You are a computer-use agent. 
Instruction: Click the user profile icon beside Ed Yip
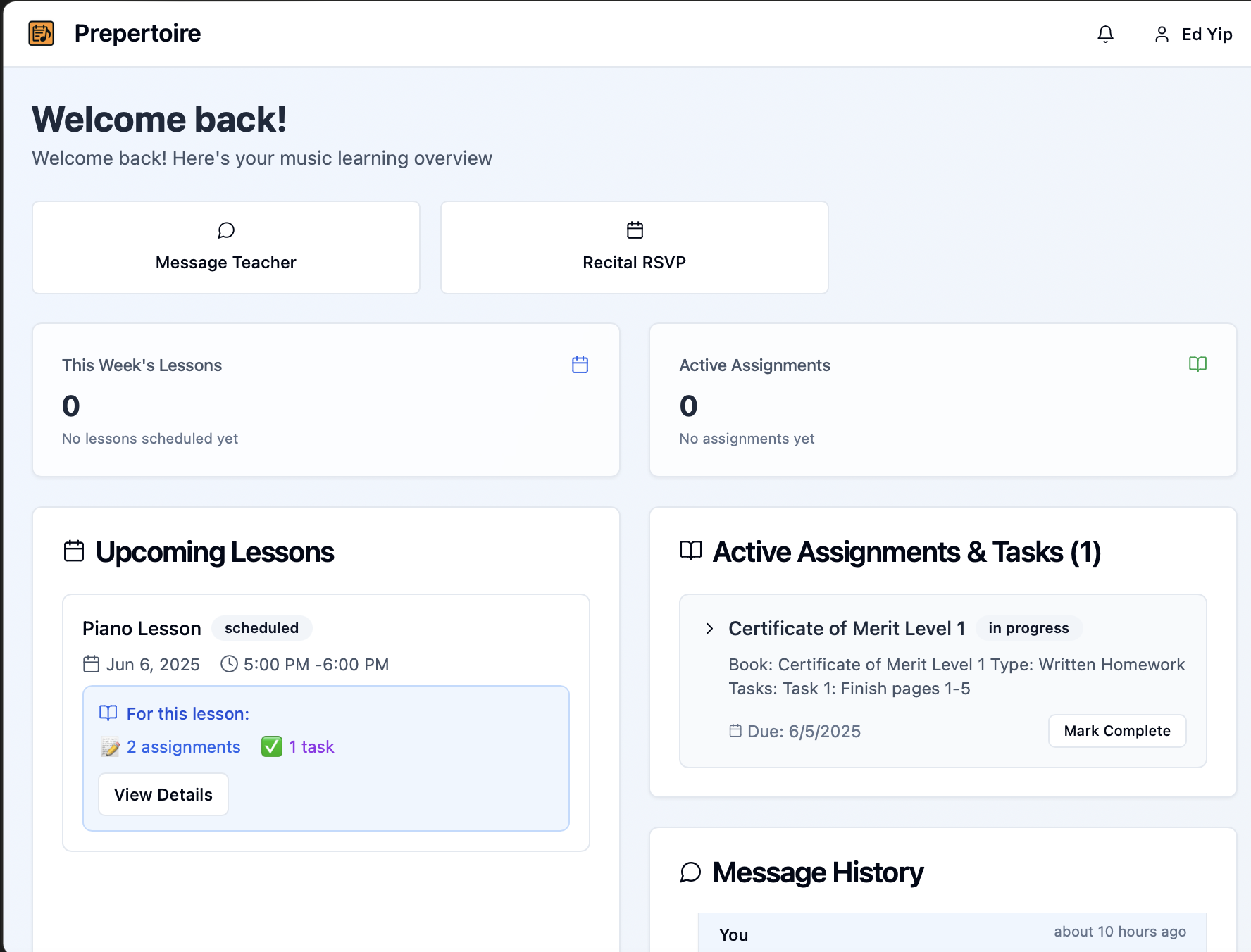pos(1161,34)
